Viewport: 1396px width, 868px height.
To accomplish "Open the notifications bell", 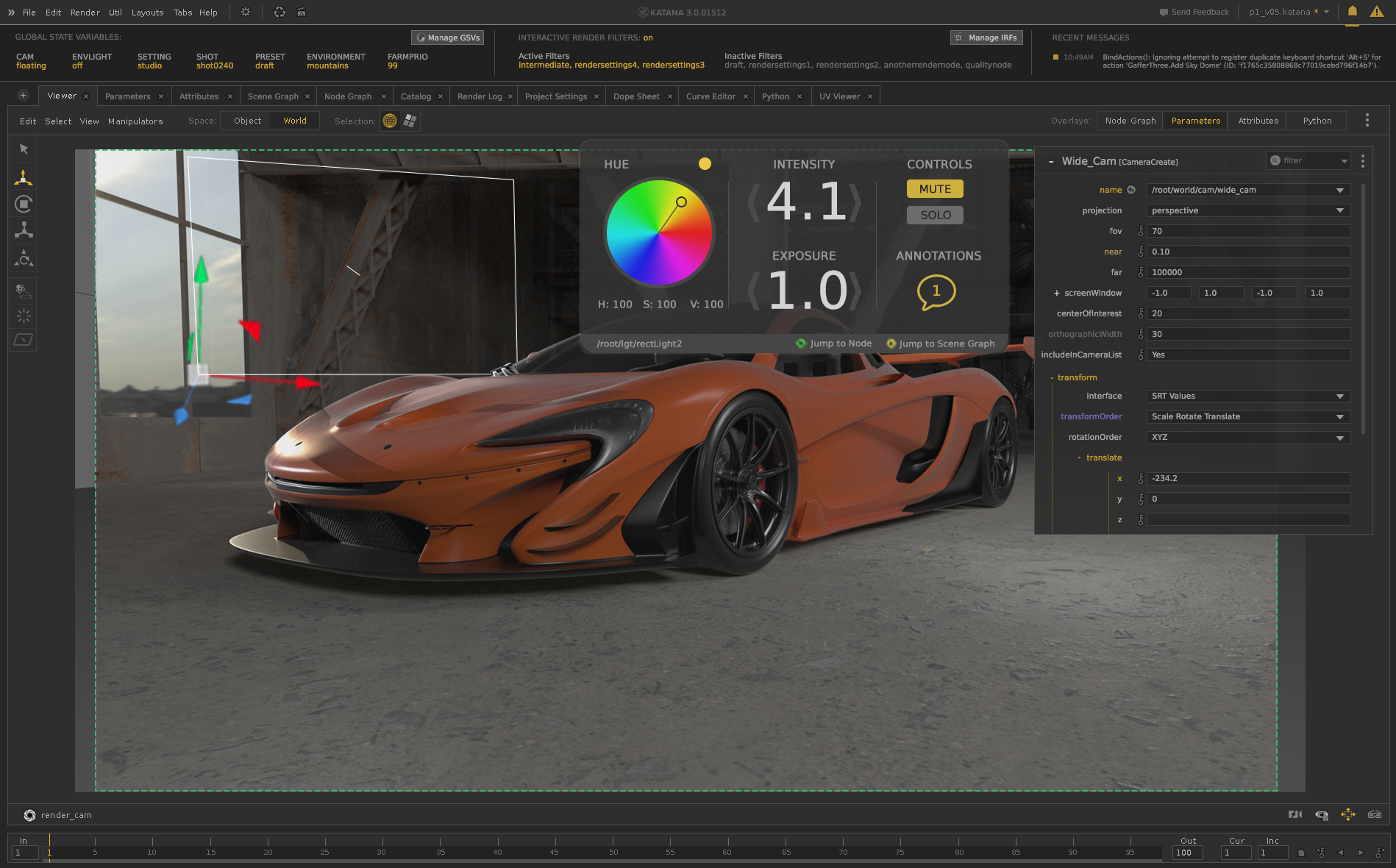I will (1352, 12).
